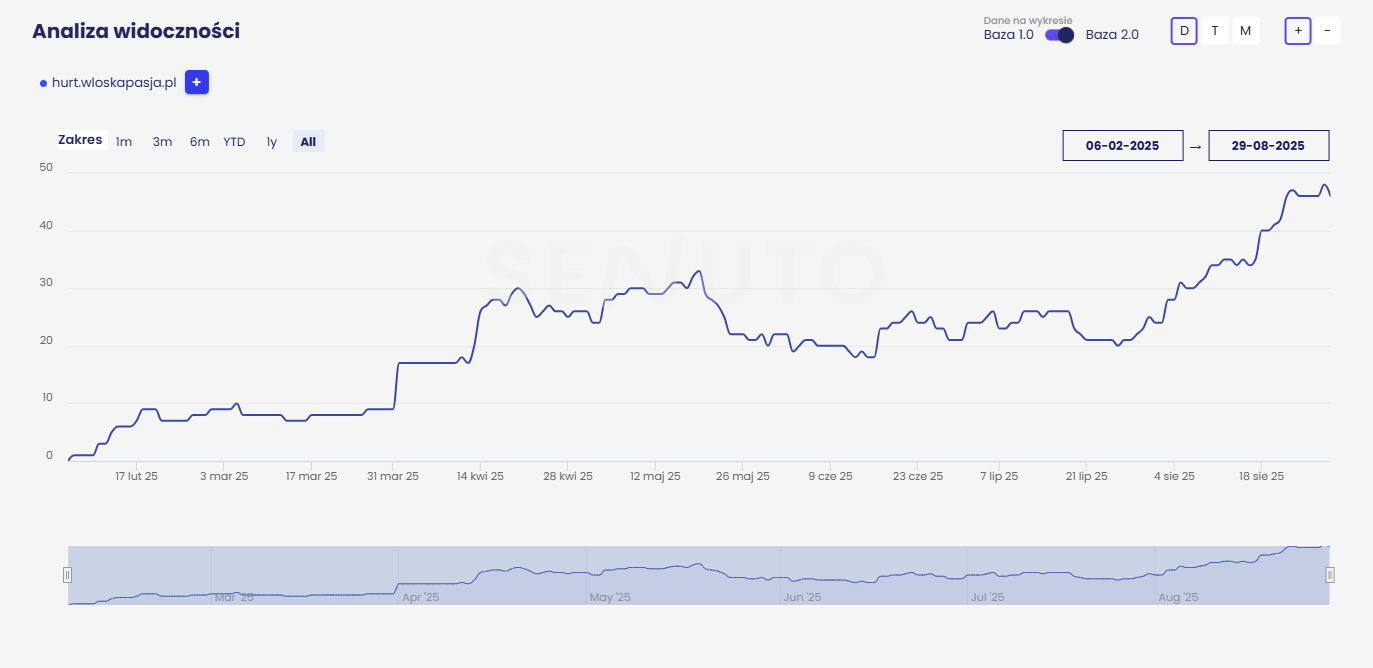Viewport: 1373px width, 668px height.
Task: Choose the YTD range option
Action: pyautogui.click(x=234, y=142)
